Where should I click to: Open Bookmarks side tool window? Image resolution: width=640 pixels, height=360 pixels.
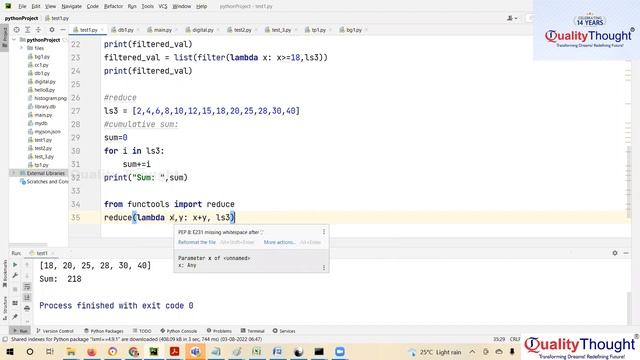tap(4, 273)
